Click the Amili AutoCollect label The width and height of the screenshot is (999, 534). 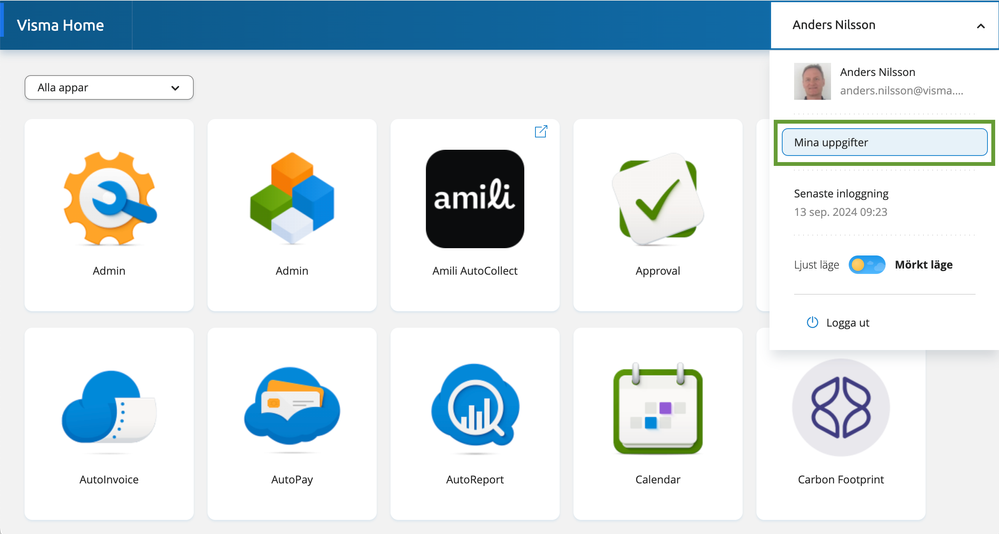click(x=475, y=271)
